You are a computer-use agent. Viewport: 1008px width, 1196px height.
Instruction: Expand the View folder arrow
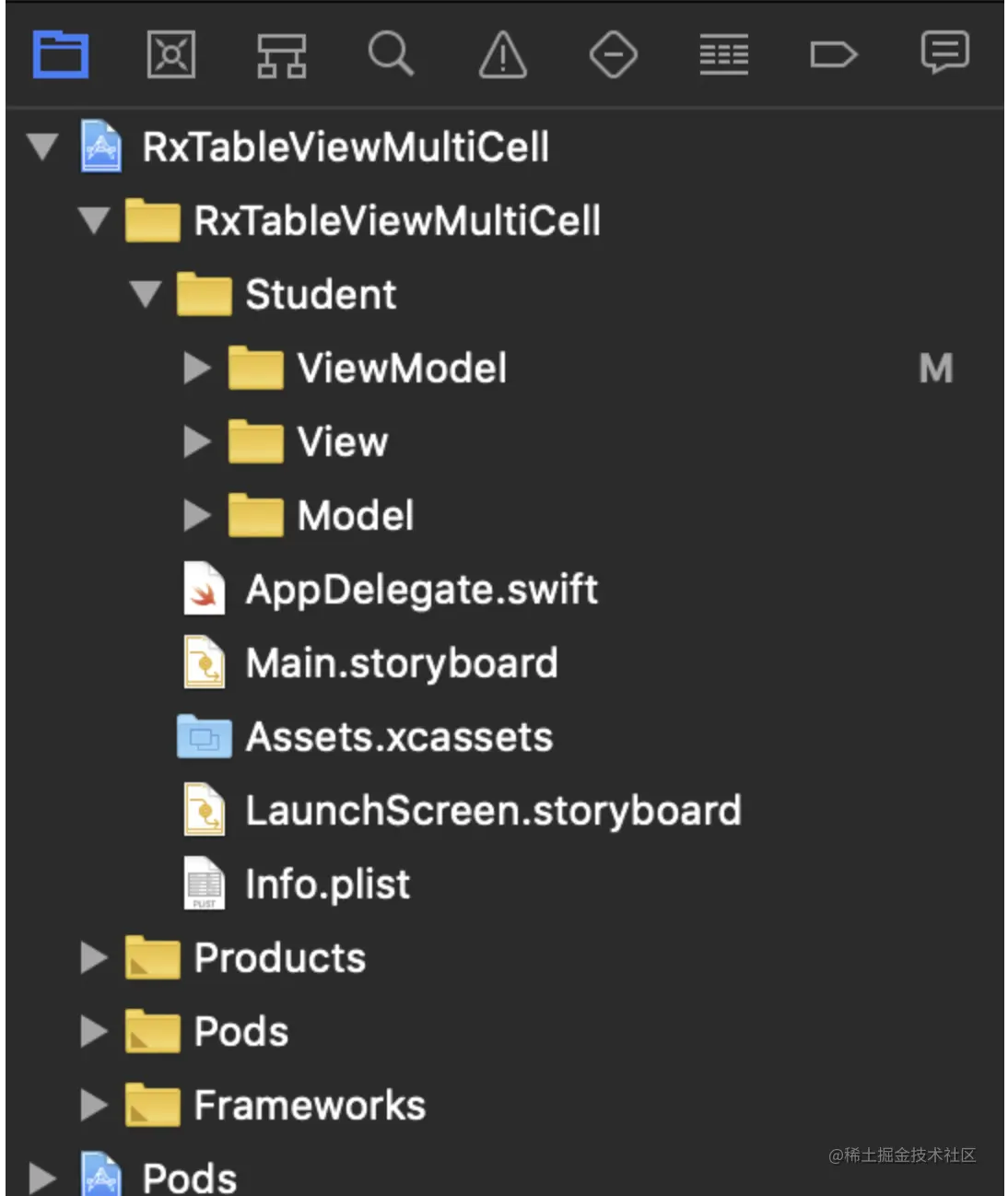pyautogui.click(x=197, y=441)
